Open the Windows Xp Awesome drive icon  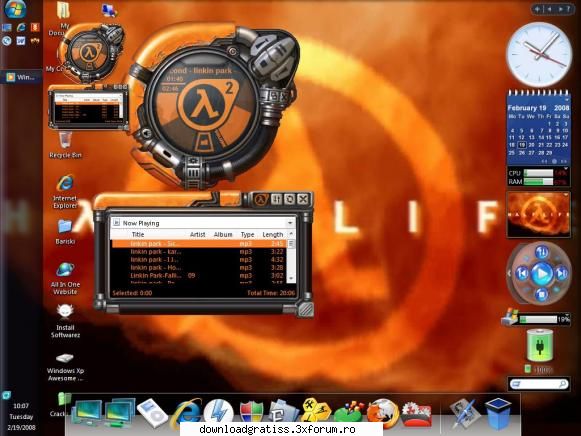click(x=65, y=358)
